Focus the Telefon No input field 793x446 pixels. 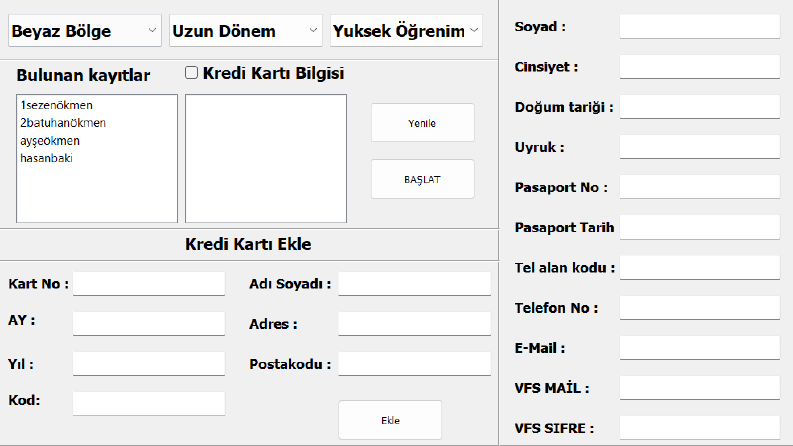click(700, 307)
